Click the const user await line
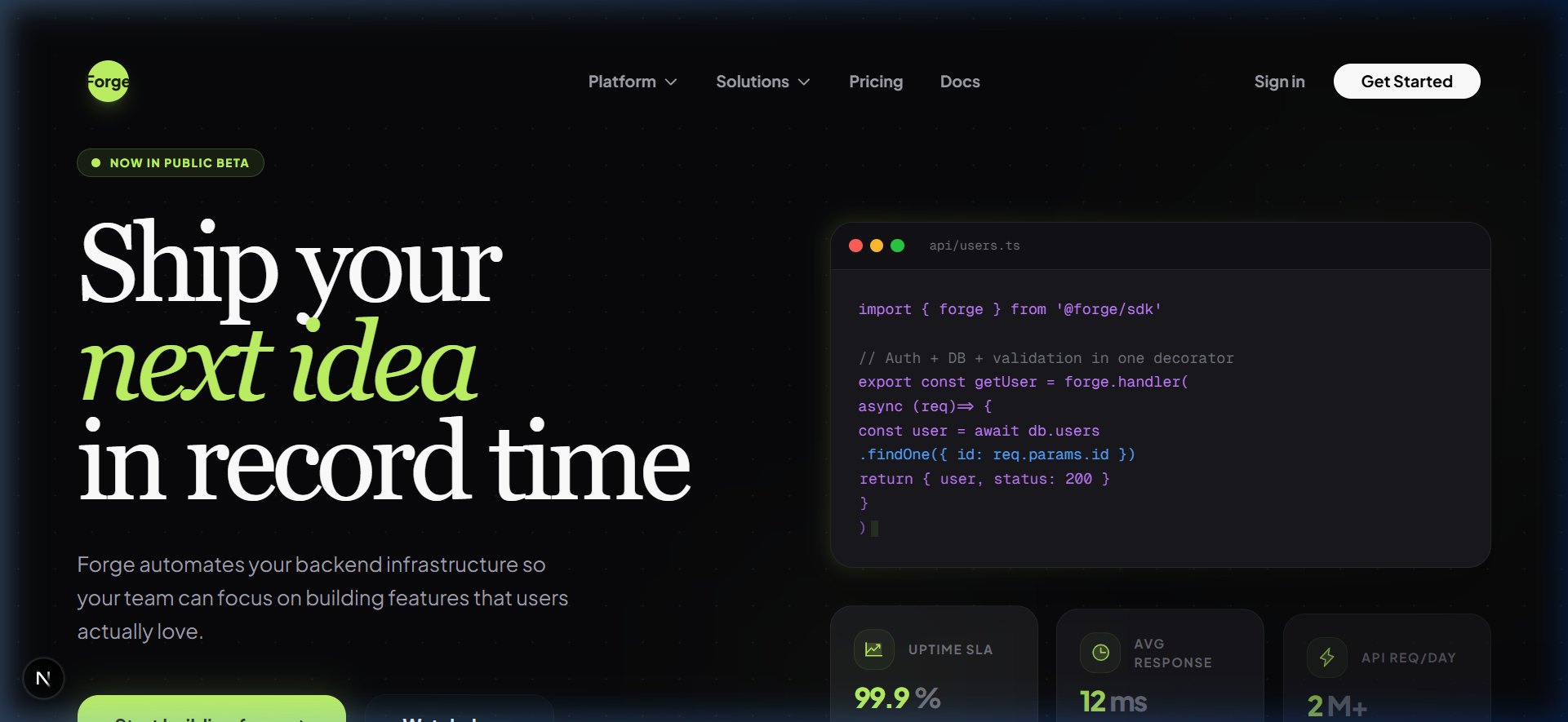Image resolution: width=1568 pixels, height=722 pixels. [979, 431]
